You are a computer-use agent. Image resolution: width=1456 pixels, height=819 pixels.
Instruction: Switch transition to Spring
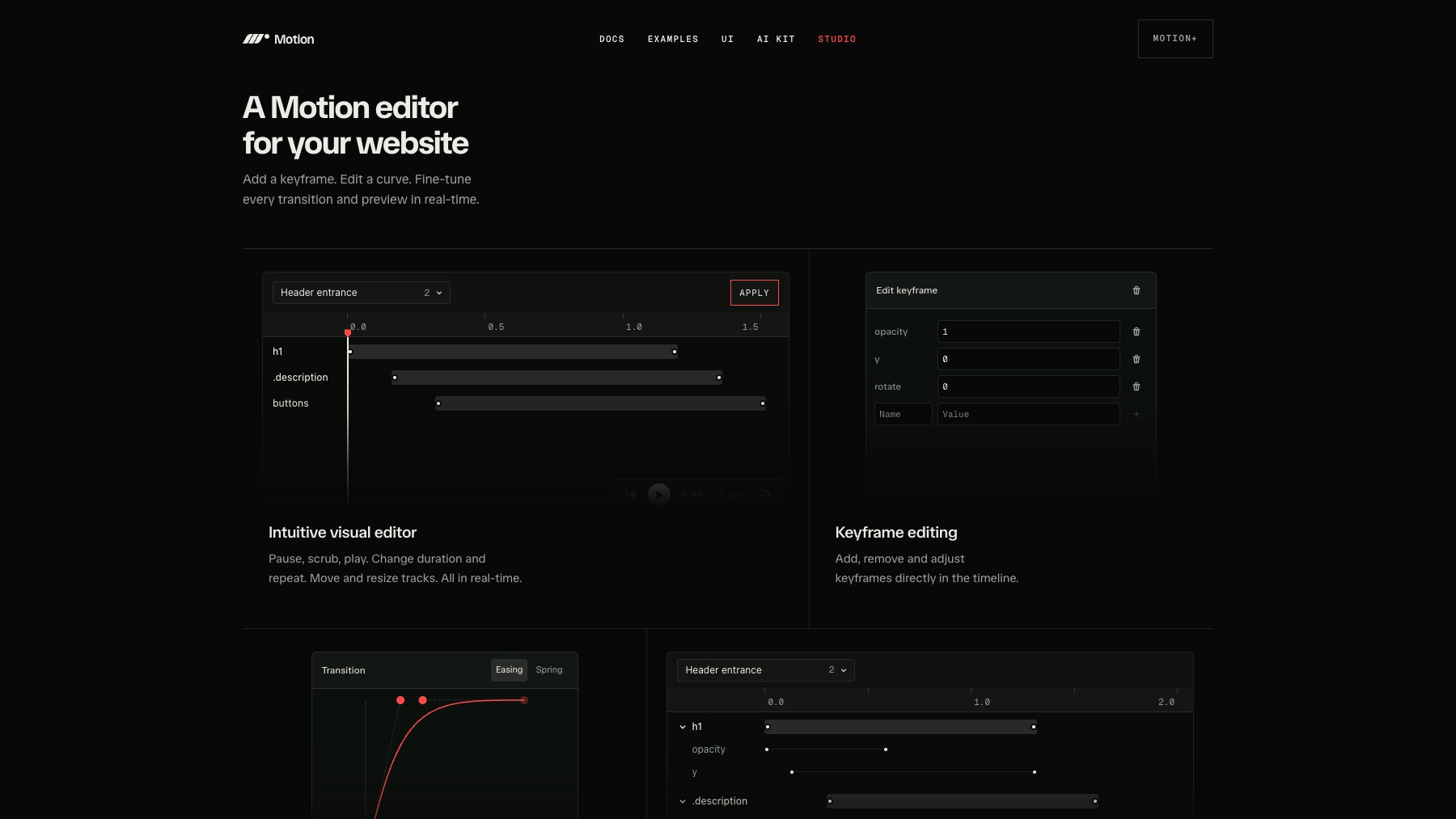pyautogui.click(x=549, y=669)
